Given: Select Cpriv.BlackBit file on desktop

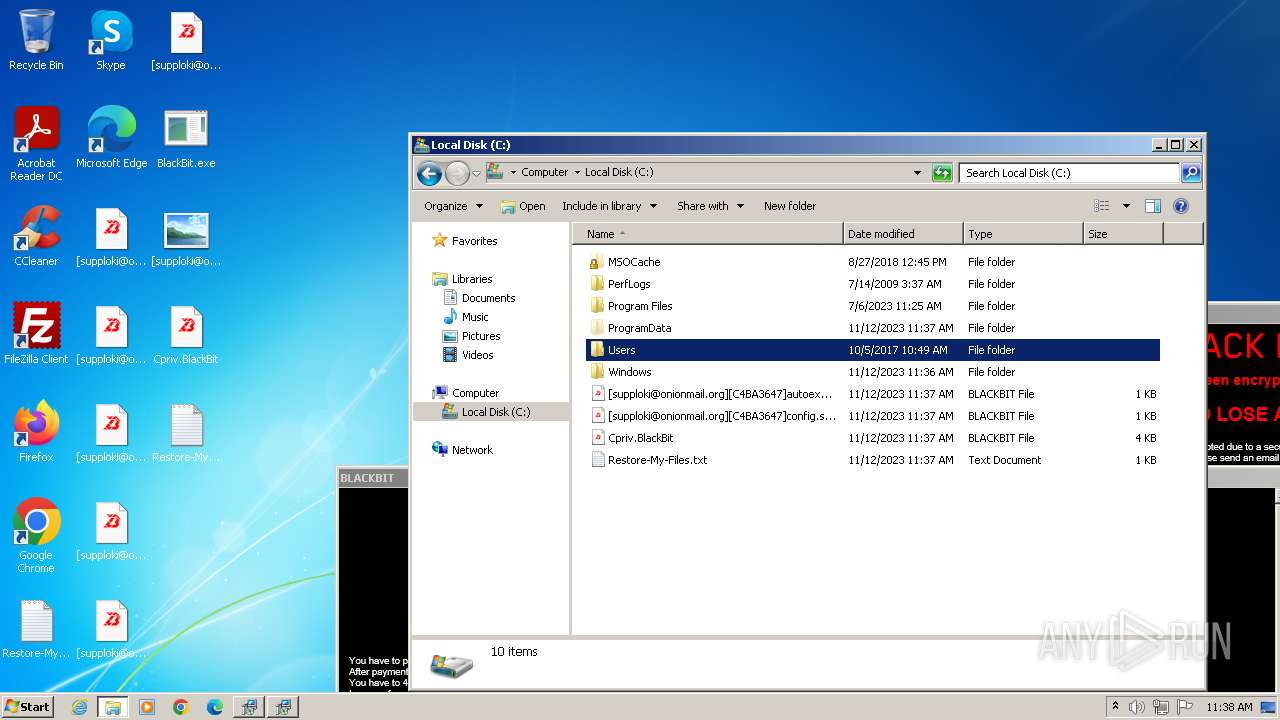Looking at the screenshot, I should 186,334.
